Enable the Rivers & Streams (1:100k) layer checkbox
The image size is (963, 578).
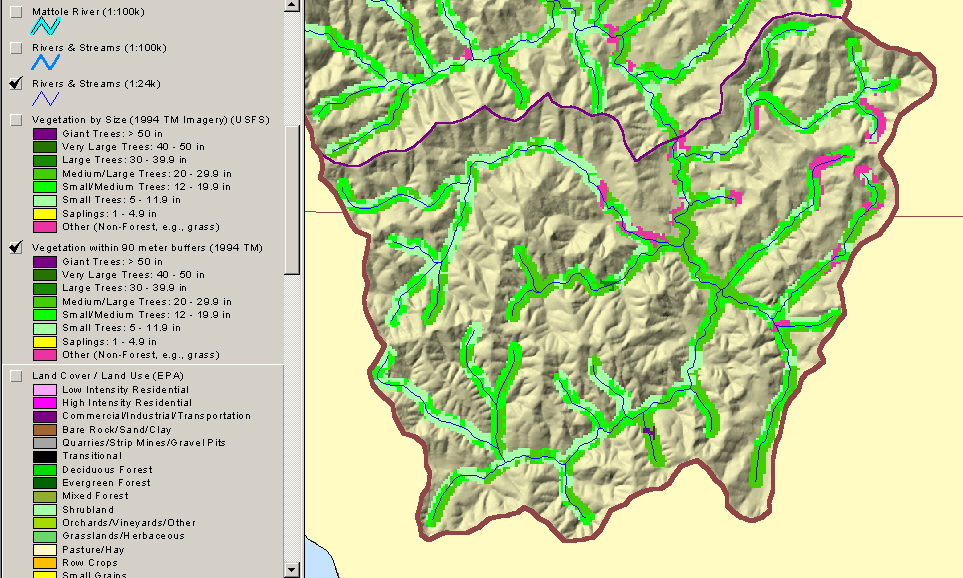coord(17,48)
